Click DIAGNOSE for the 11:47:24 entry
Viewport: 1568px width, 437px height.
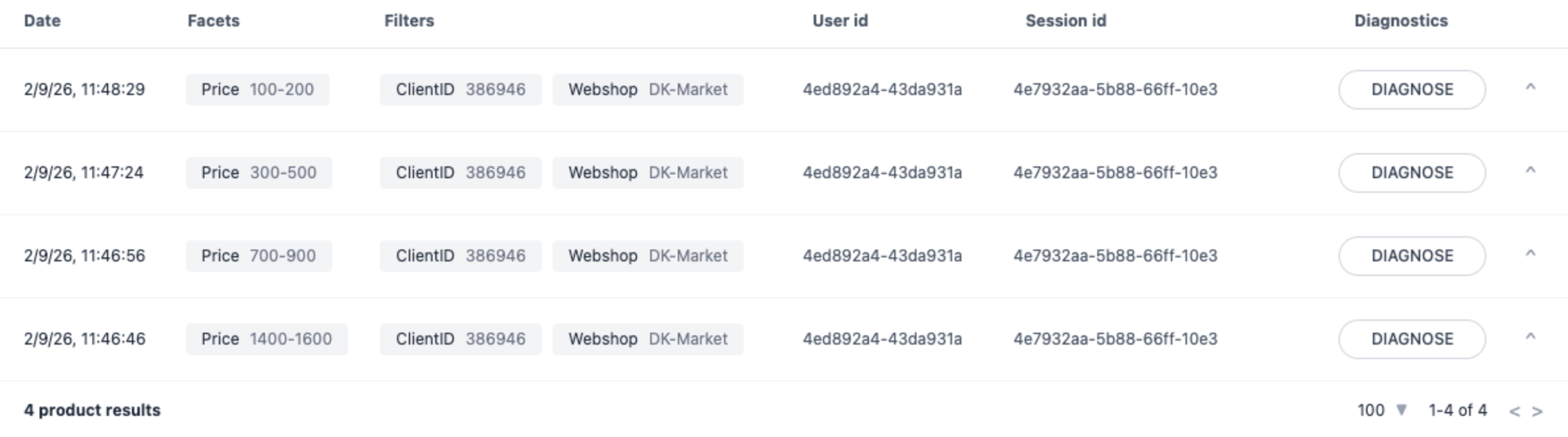click(1412, 173)
